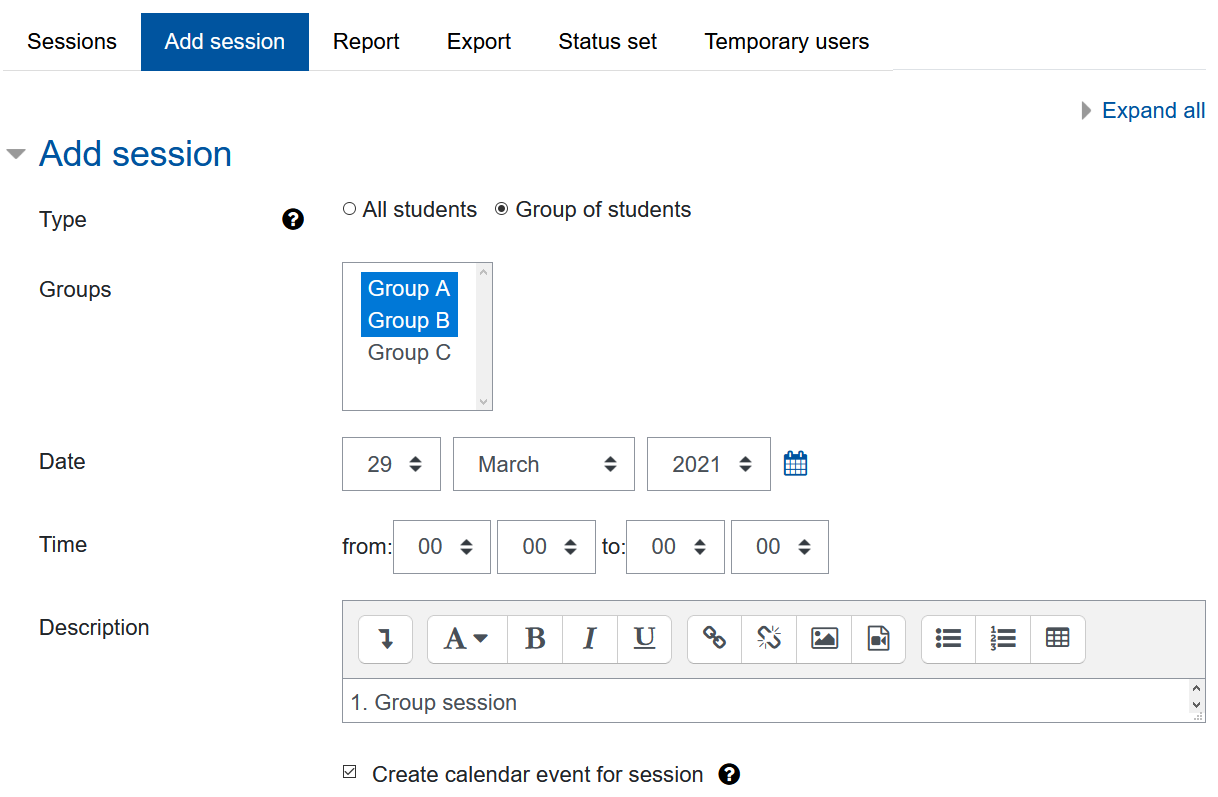Click the Unlink icon in the editor

tap(768, 639)
